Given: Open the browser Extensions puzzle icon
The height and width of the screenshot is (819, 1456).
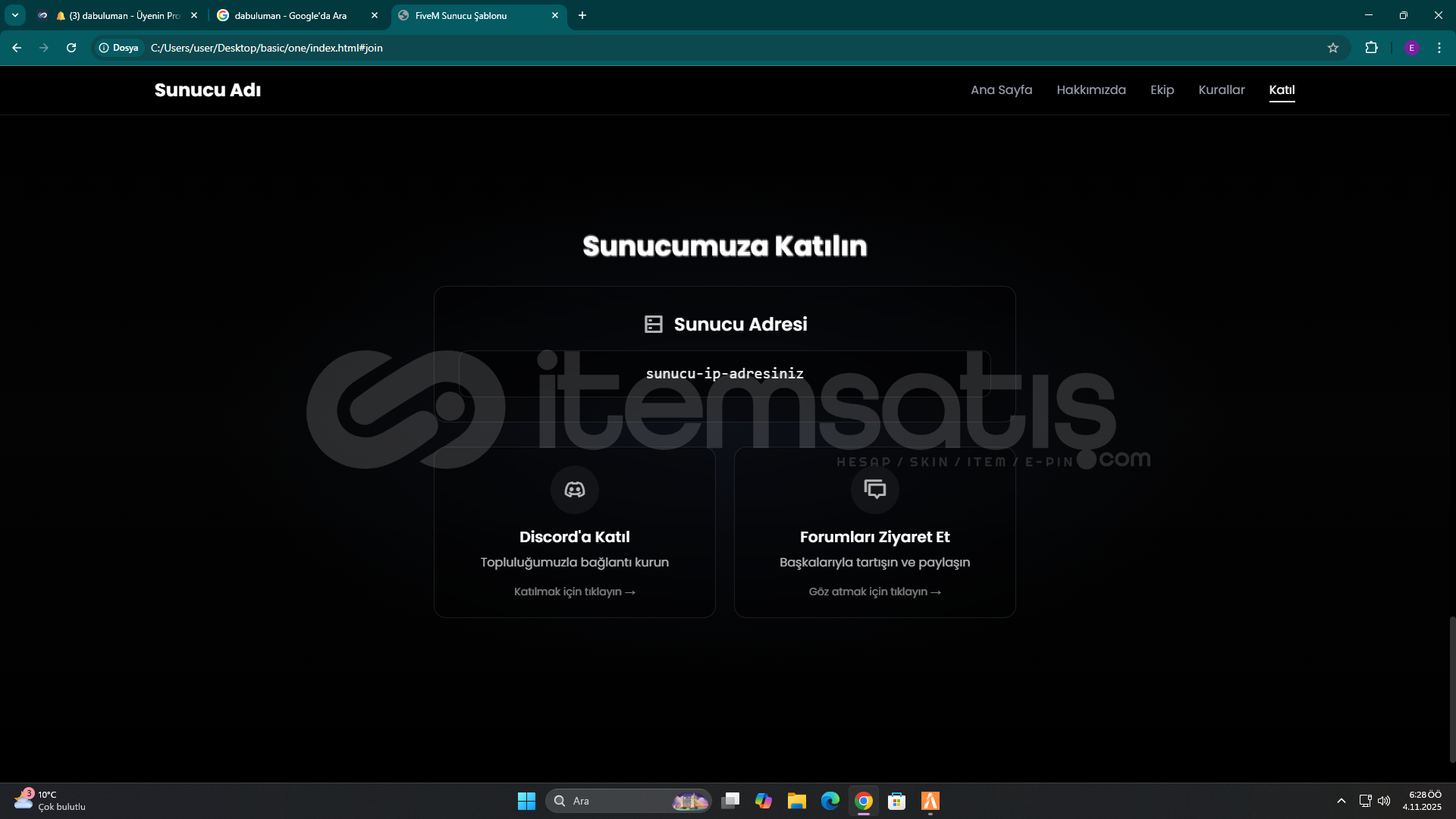Looking at the screenshot, I should [x=1371, y=48].
